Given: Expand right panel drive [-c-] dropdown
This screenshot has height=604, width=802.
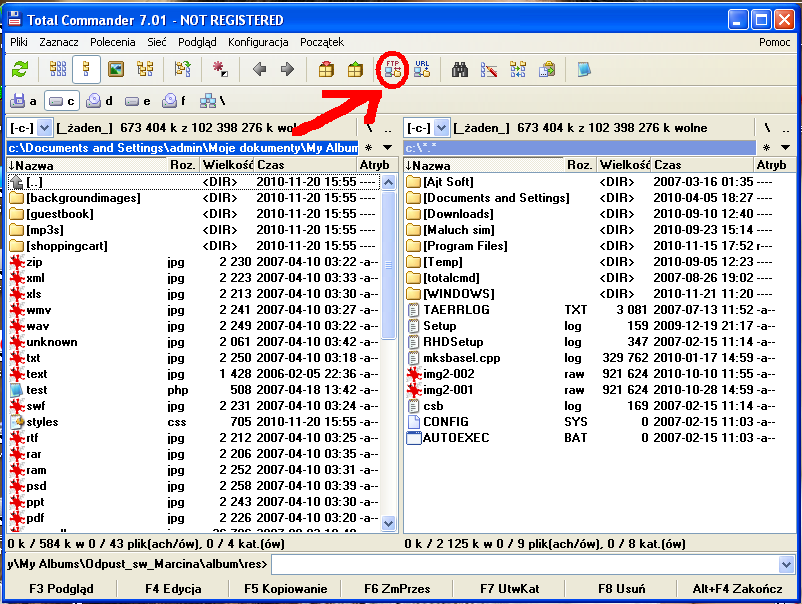Looking at the screenshot, I should (441, 128).
